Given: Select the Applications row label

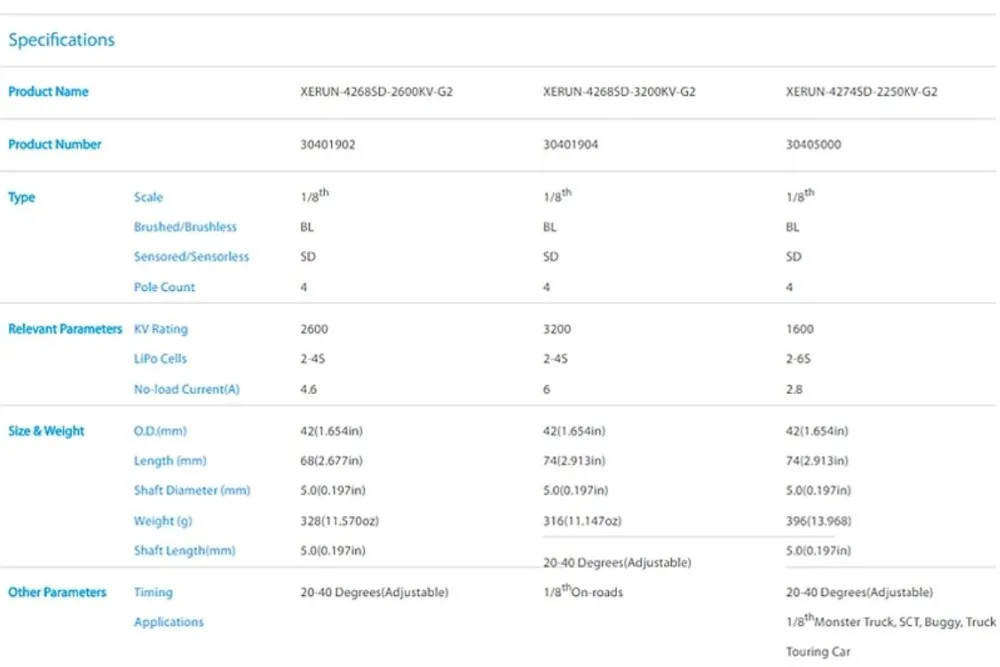Looking at the screenshot, I should [x=169, y=622].
